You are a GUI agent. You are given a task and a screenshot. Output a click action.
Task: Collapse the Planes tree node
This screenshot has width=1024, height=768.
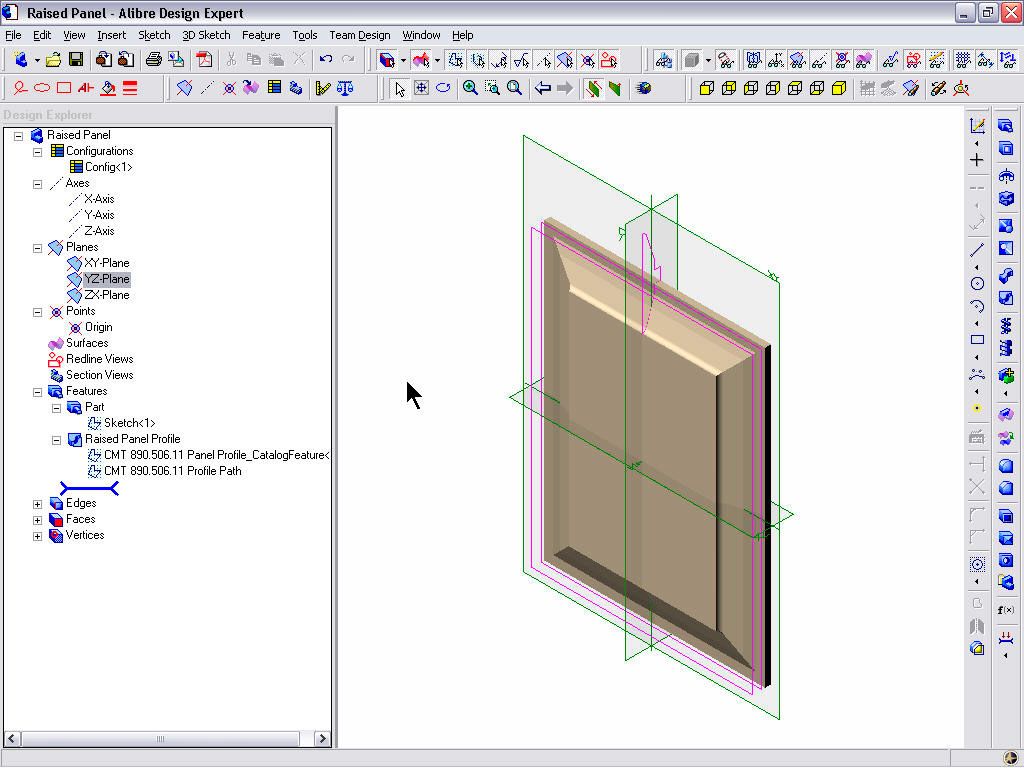(x=37, y=247)
